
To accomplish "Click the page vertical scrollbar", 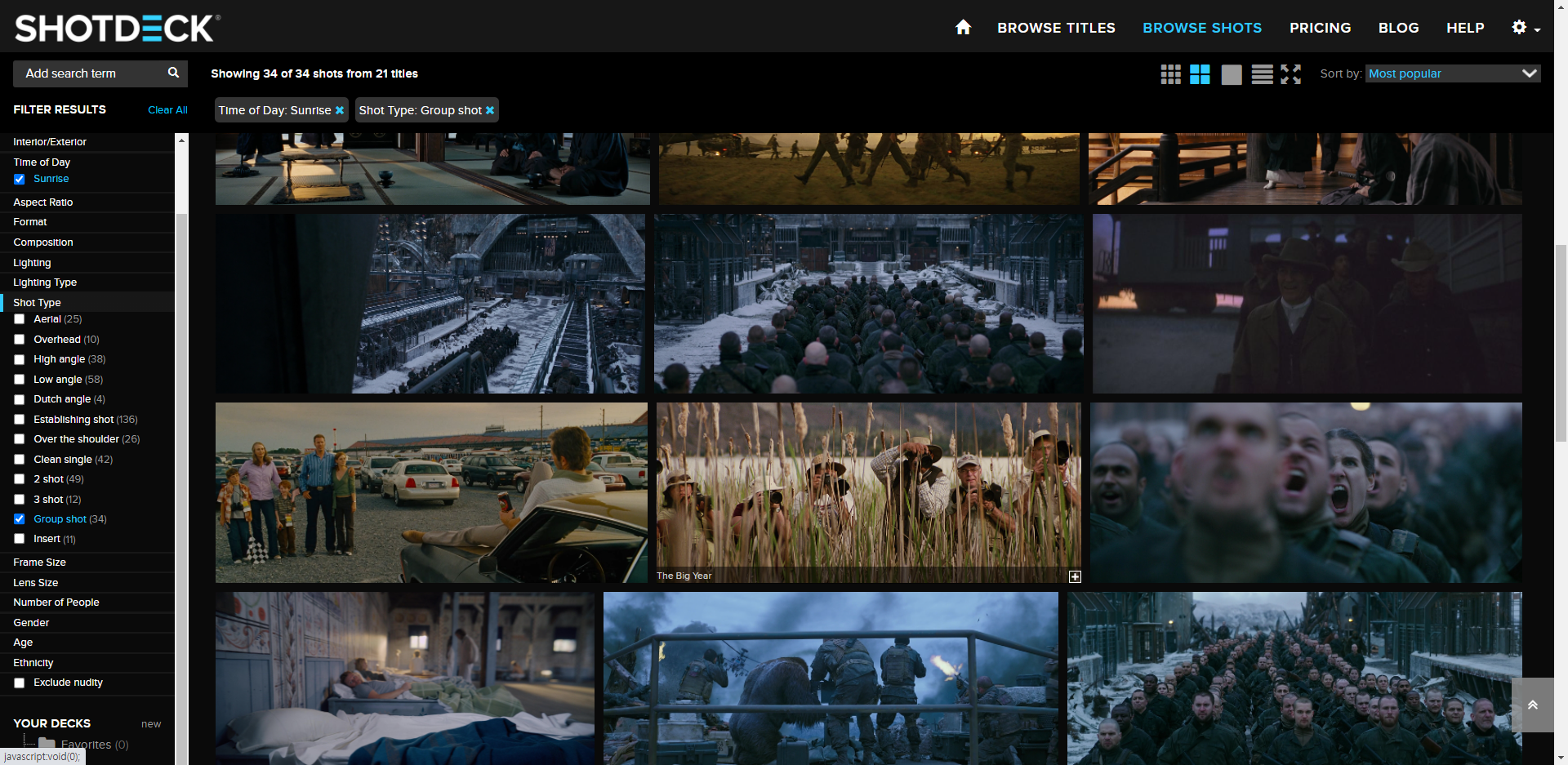I will pos(1561,343).
